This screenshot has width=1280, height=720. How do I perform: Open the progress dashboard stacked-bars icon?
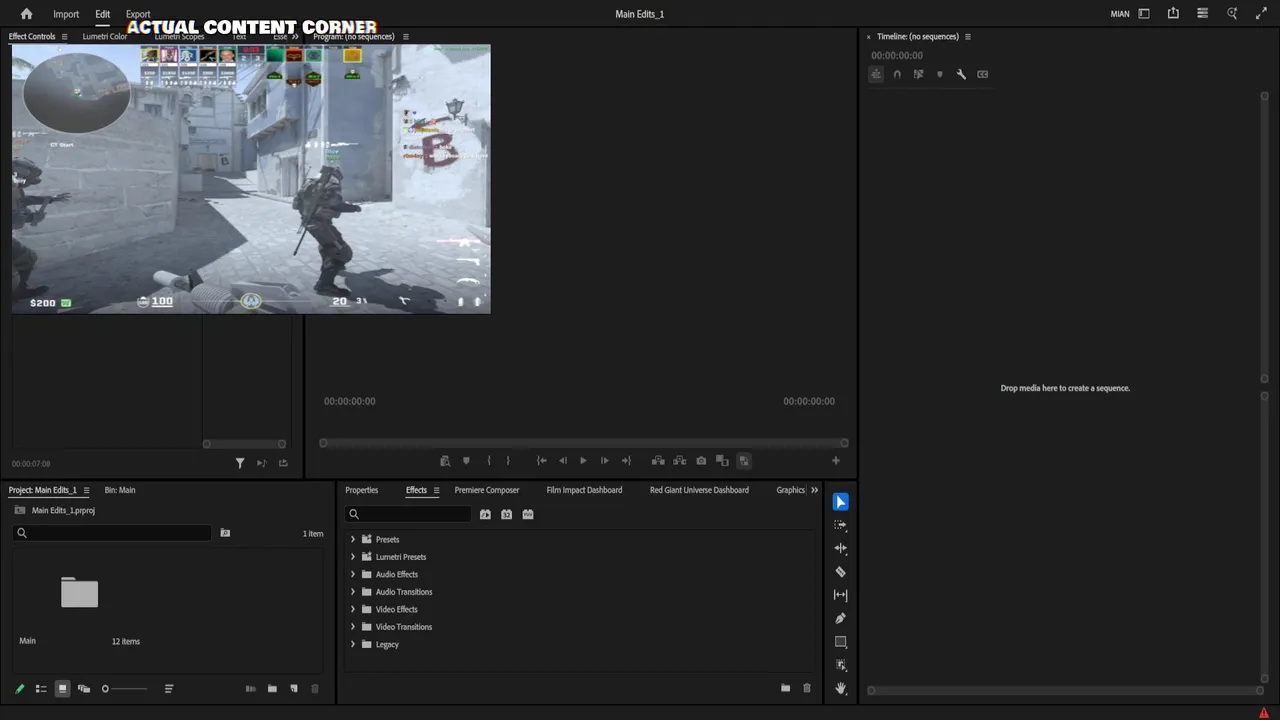[x=1202, y=14]
